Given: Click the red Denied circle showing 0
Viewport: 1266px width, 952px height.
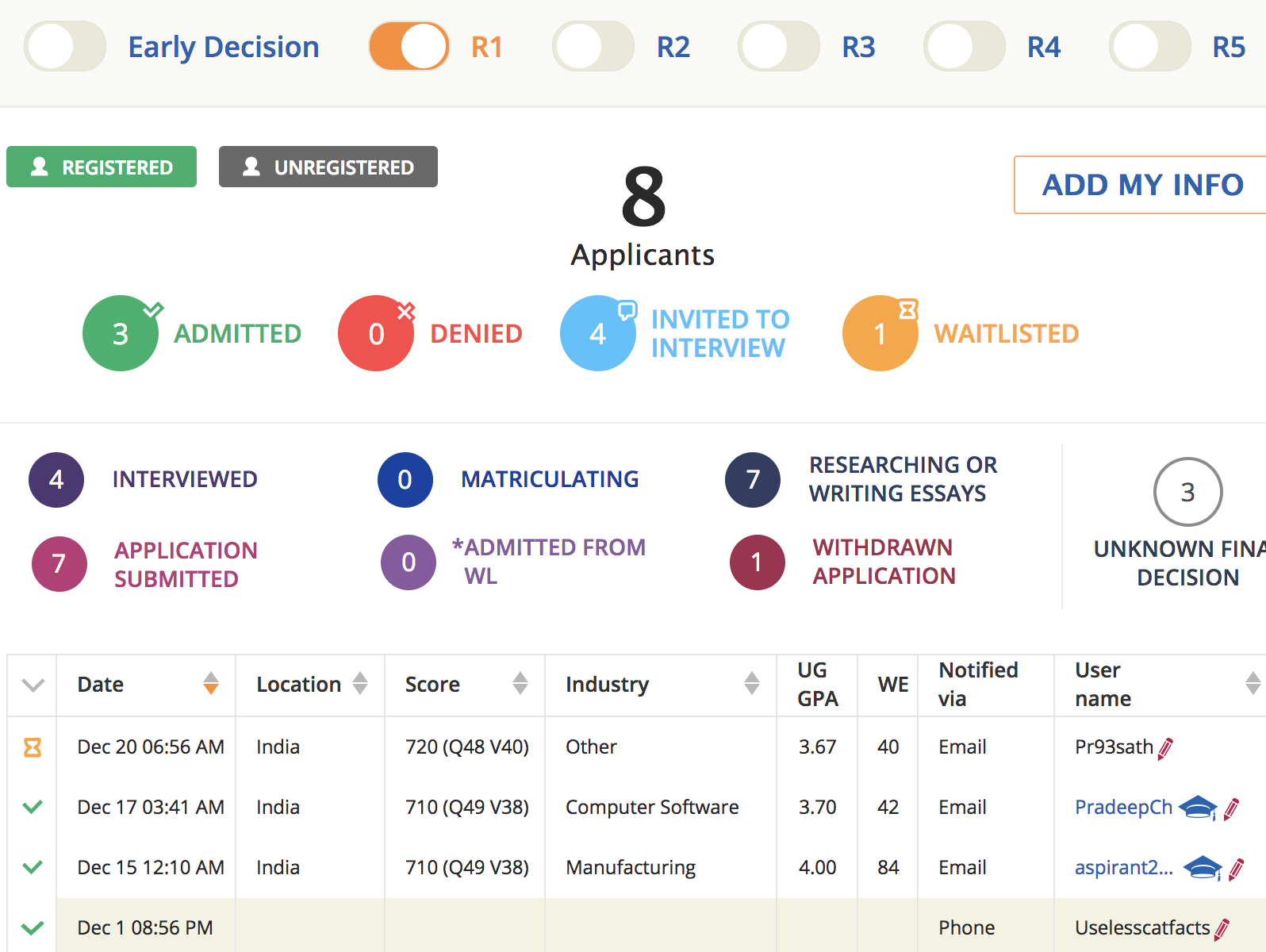Looking at the screenshot, I should 376,333.
